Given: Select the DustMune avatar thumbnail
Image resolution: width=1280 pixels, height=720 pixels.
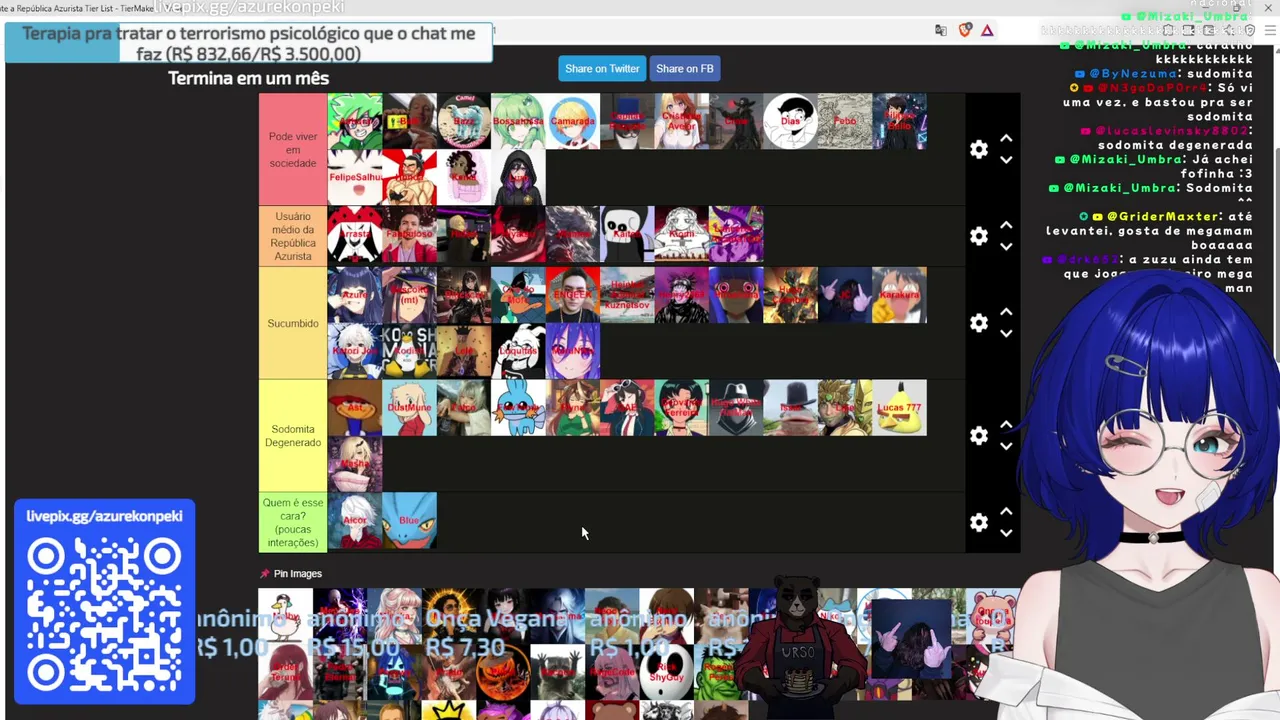Looking at the screenshot, I should tap(409, 408).
